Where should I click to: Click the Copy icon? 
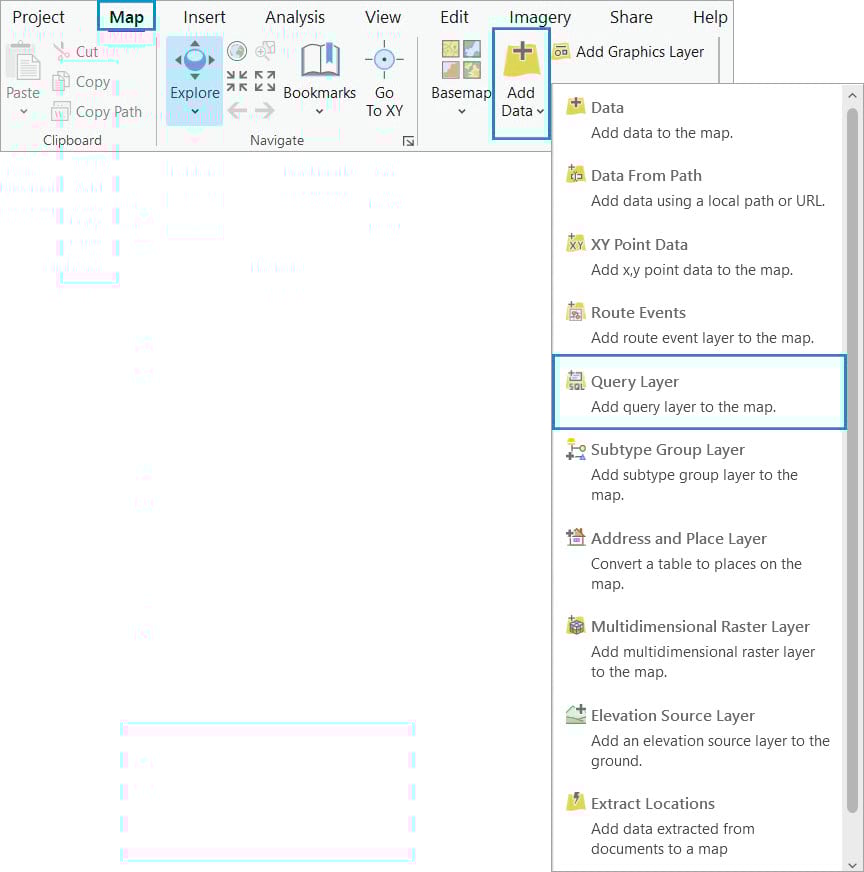62,82
